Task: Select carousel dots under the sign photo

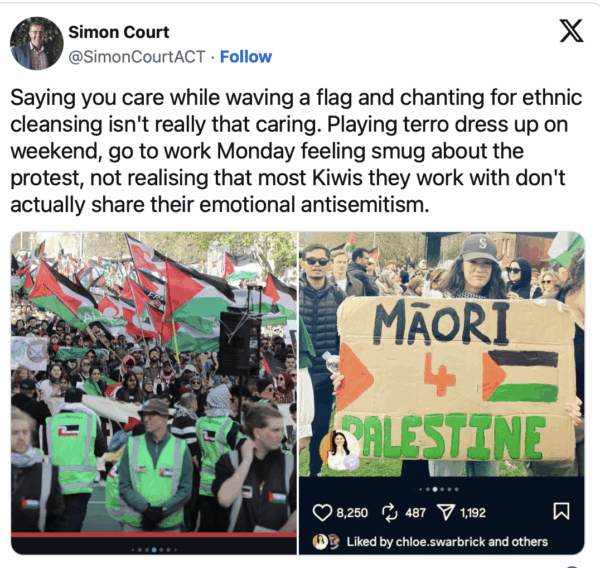Action: coord(438,489)
